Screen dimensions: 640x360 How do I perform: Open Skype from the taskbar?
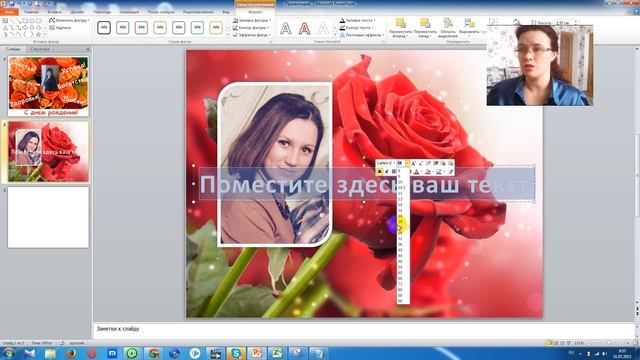tap(236, 353)
